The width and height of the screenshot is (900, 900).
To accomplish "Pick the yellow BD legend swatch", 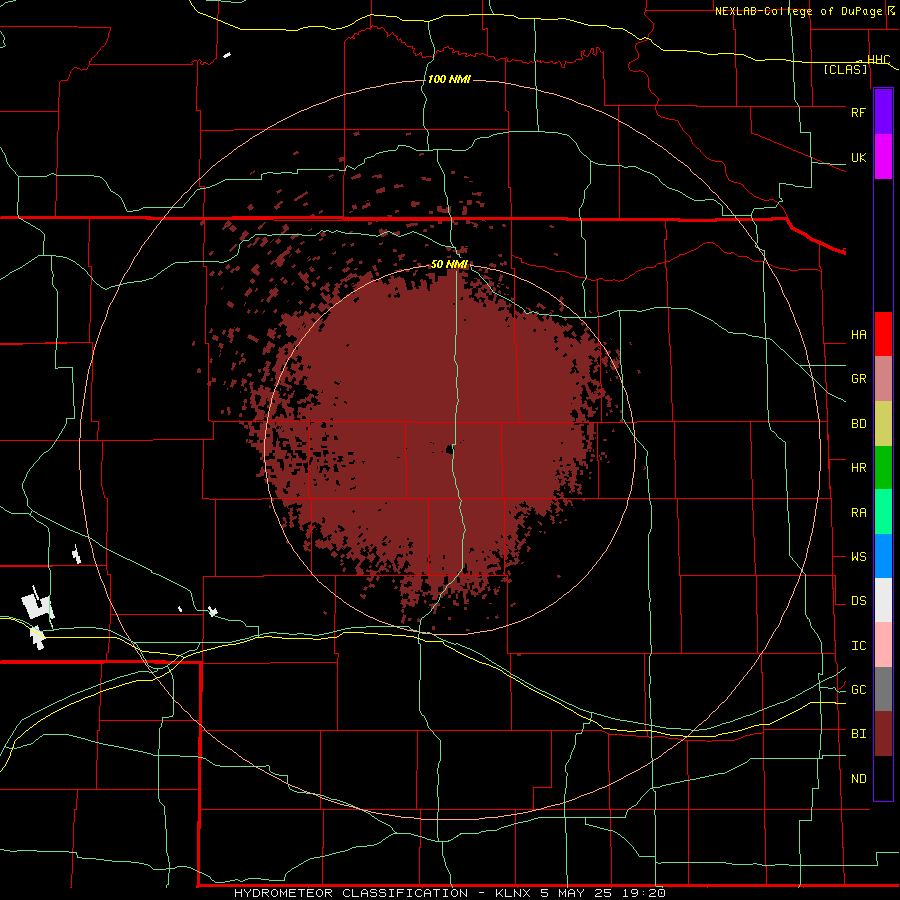I will coord(883,424).
